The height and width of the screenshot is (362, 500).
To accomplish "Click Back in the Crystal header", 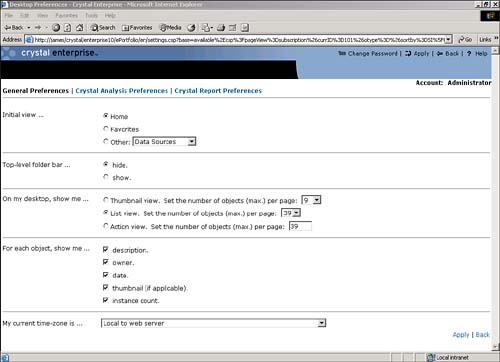I will (x=448, y=53).
